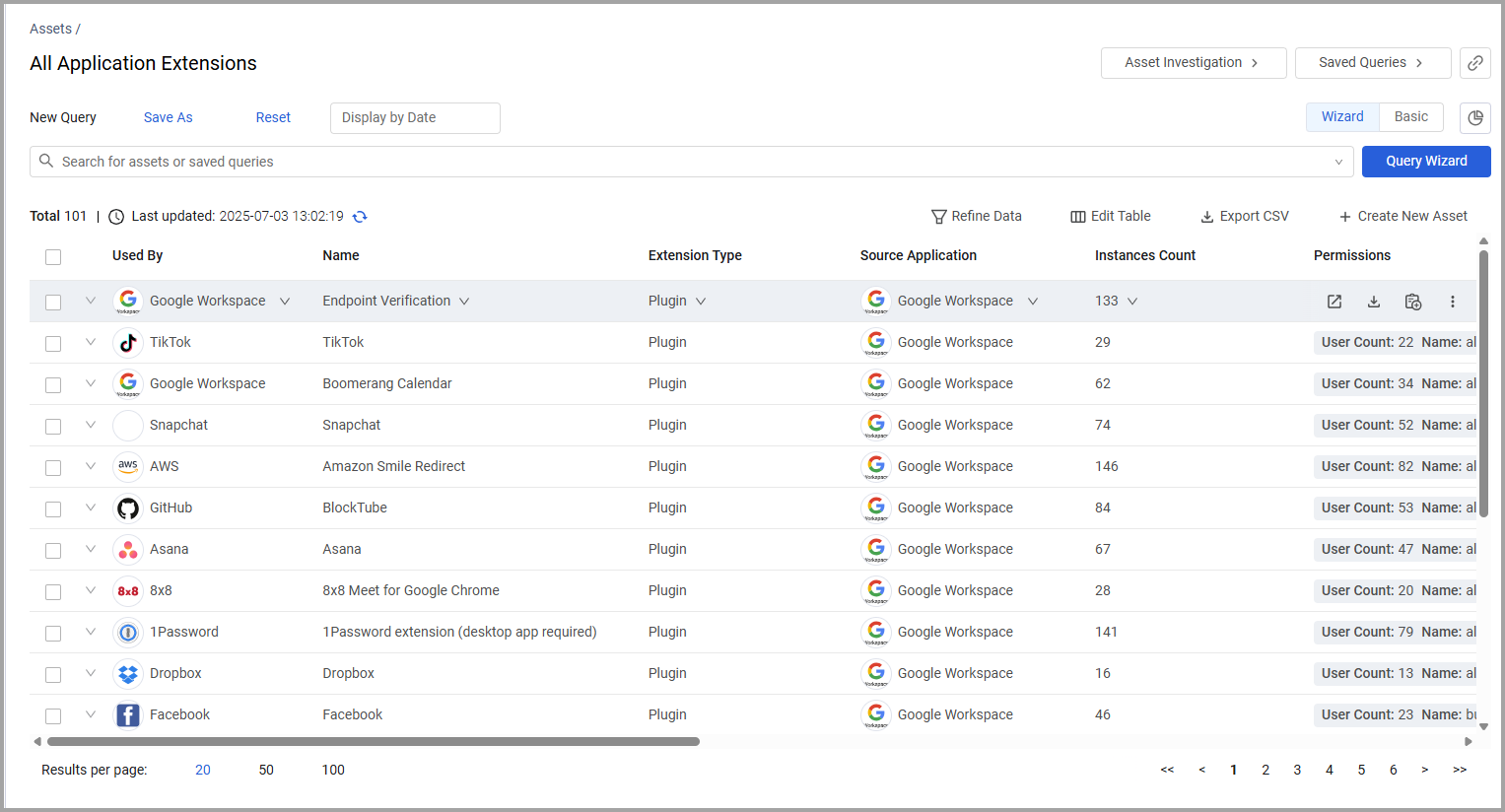Image resolution: width=1505 pixels, height=812 pixels.
Task: Go to results page 6
Action: [1394, 770]
